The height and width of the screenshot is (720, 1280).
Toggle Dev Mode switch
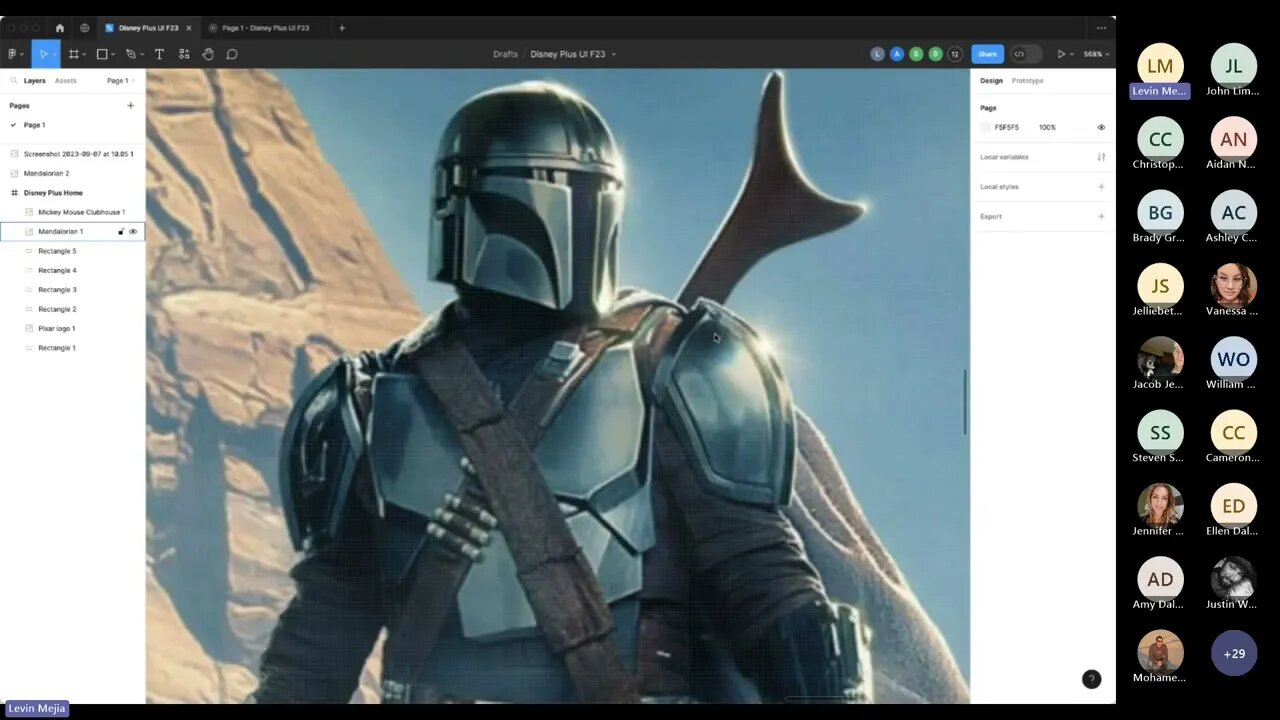tap(1025, 54)
